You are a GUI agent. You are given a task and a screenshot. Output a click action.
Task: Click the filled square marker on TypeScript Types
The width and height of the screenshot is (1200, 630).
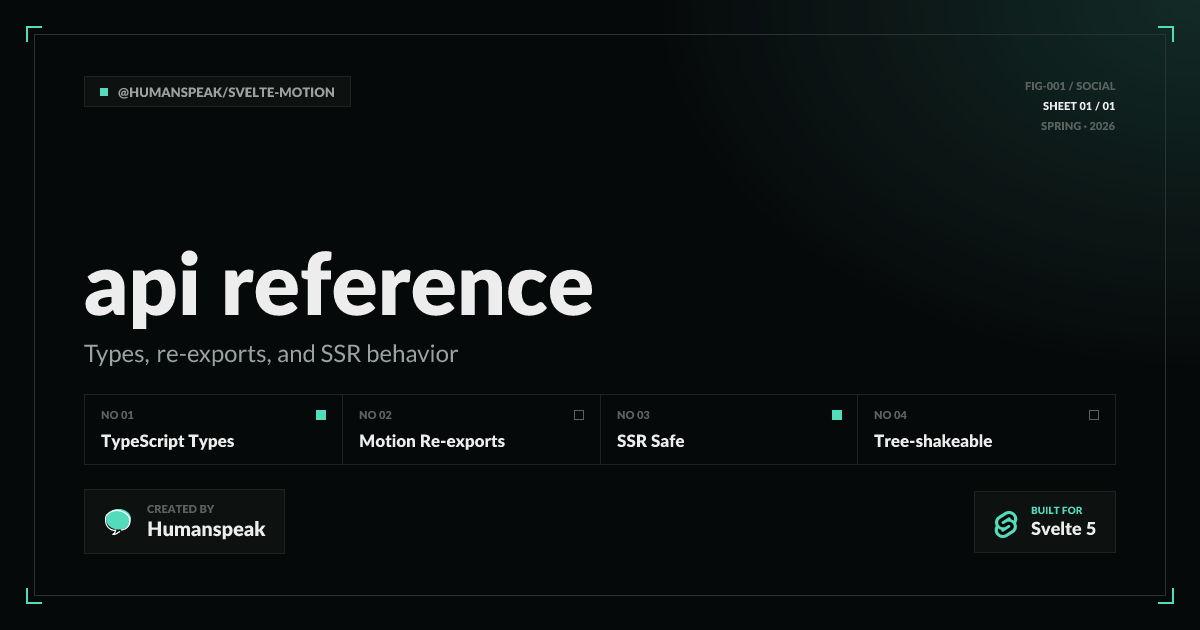(x=321, y=415)
